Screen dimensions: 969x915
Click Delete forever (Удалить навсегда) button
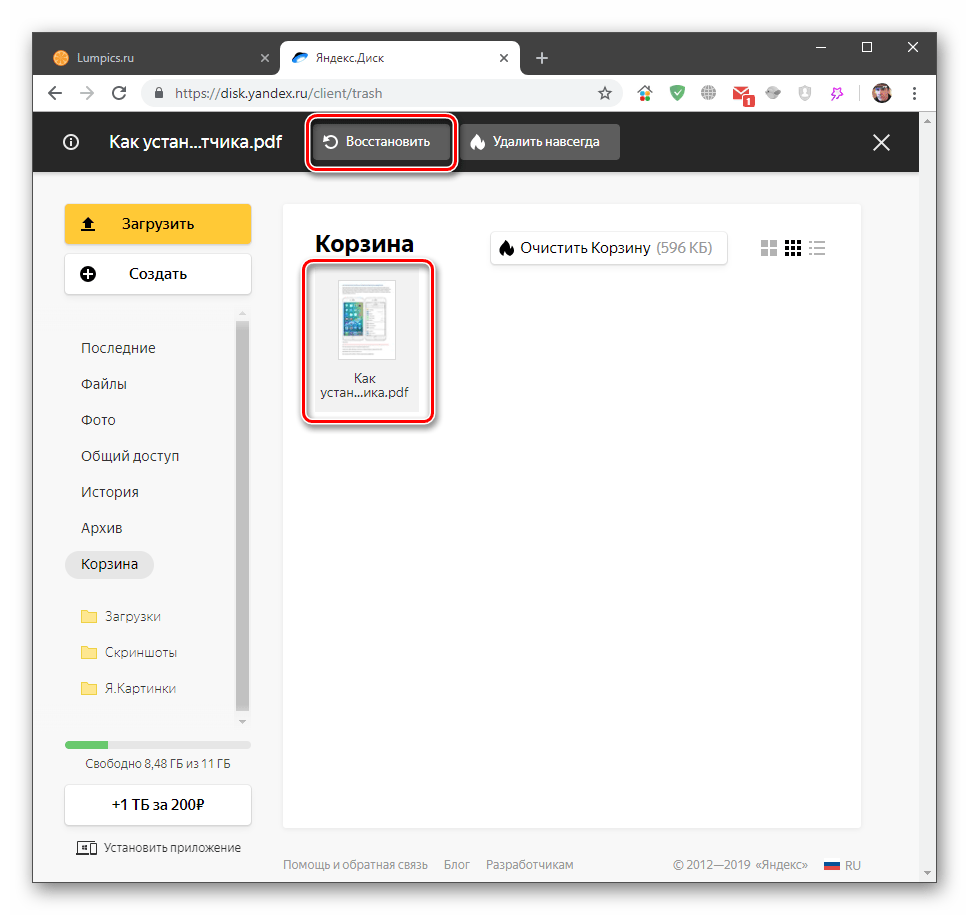point(539,142)
